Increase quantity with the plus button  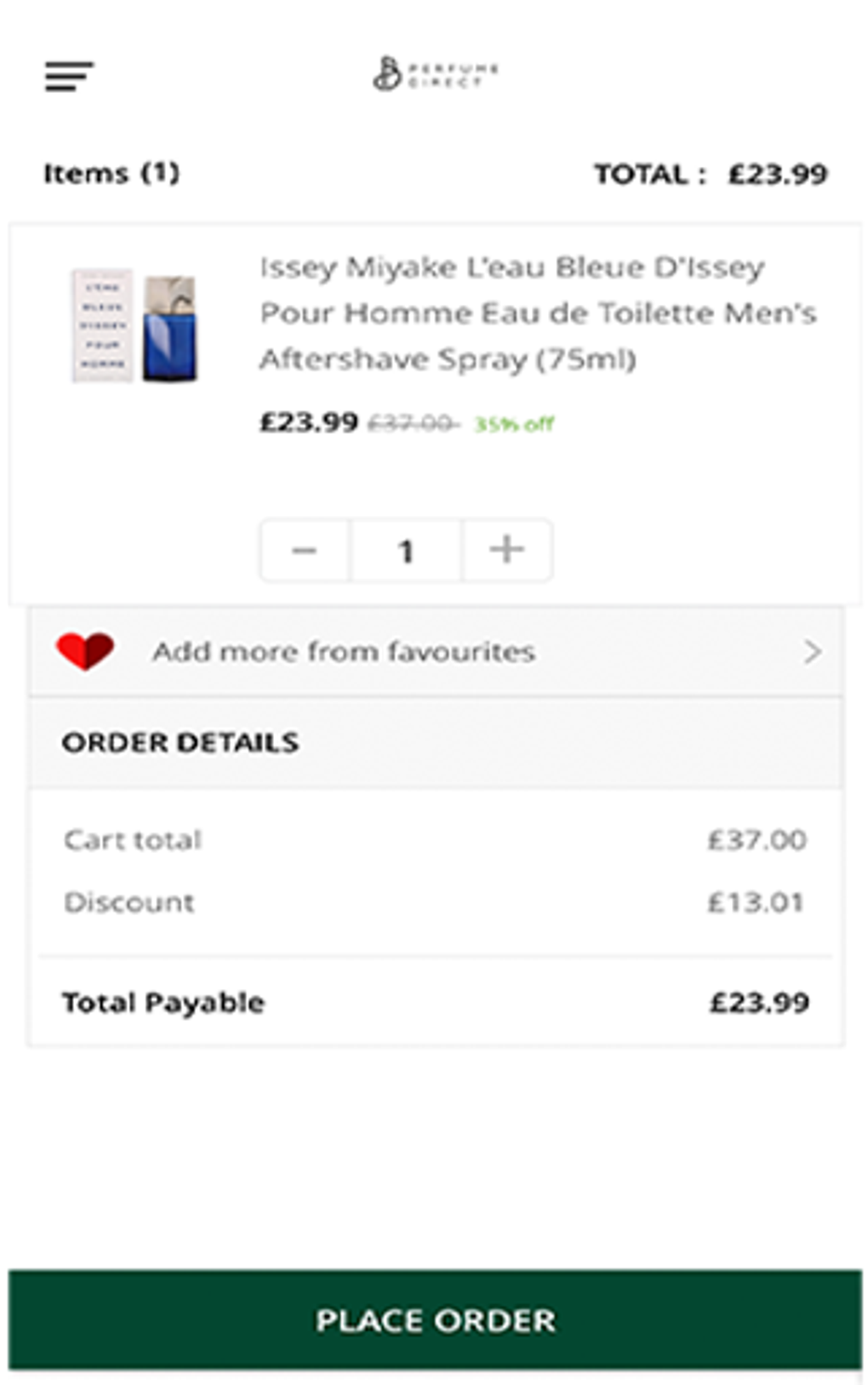(506, 550)
